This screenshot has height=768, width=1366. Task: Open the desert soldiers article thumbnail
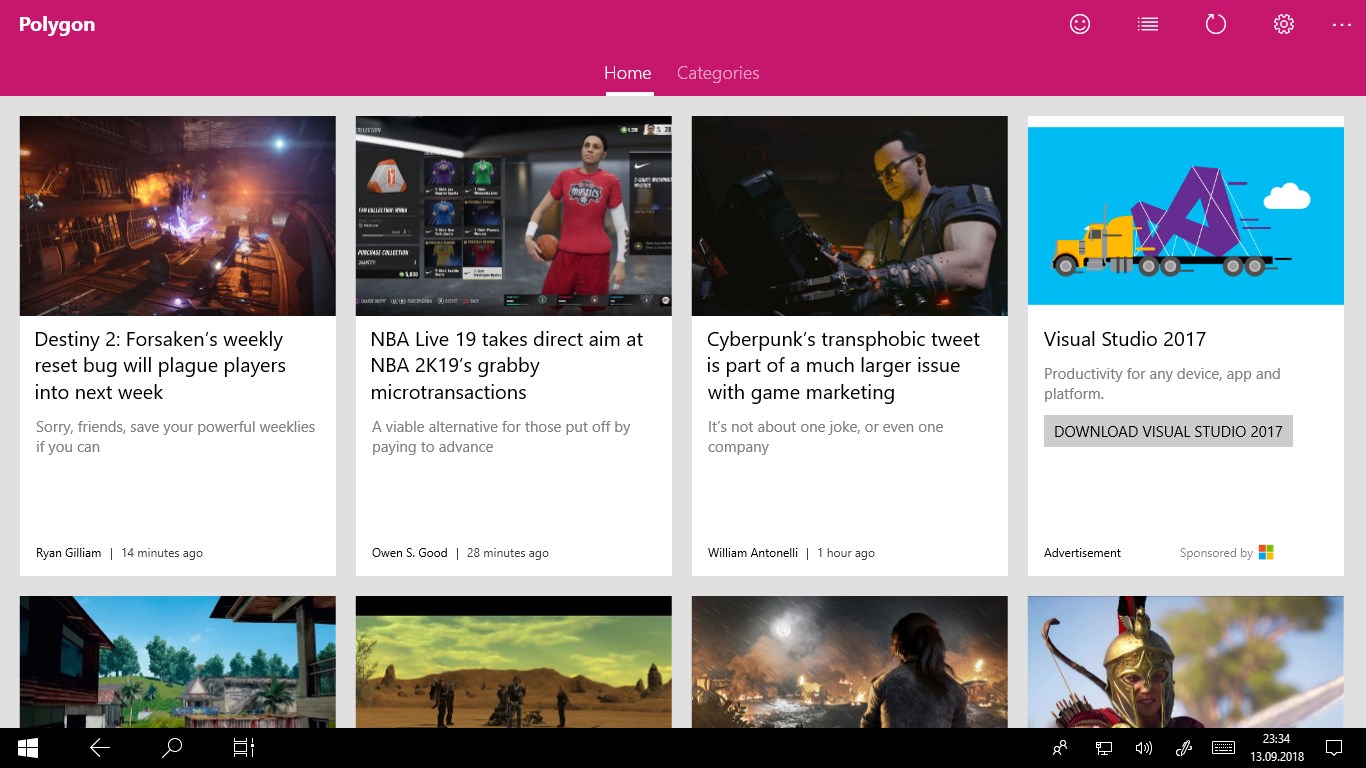pos(514,662)
